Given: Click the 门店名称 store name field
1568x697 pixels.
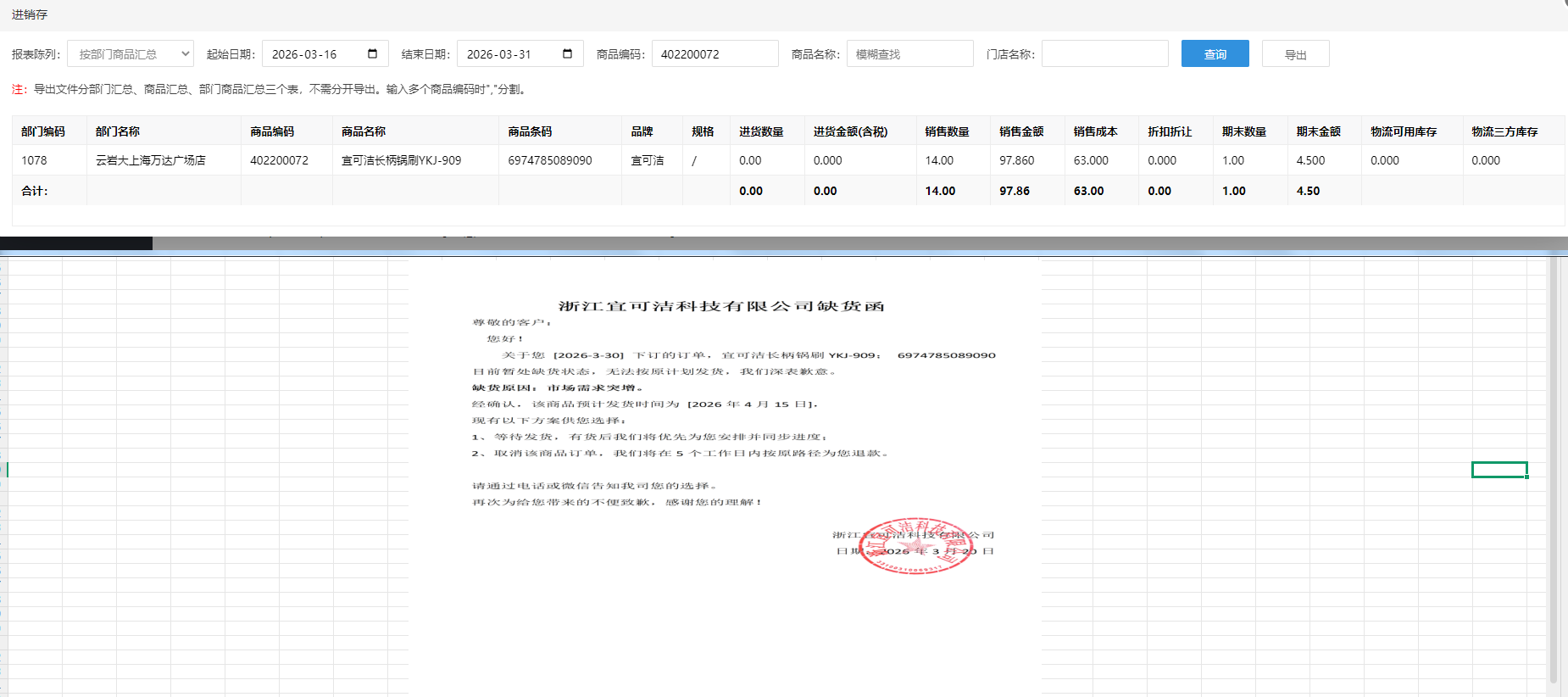Looking at the screenshot, I should 1104,54.
